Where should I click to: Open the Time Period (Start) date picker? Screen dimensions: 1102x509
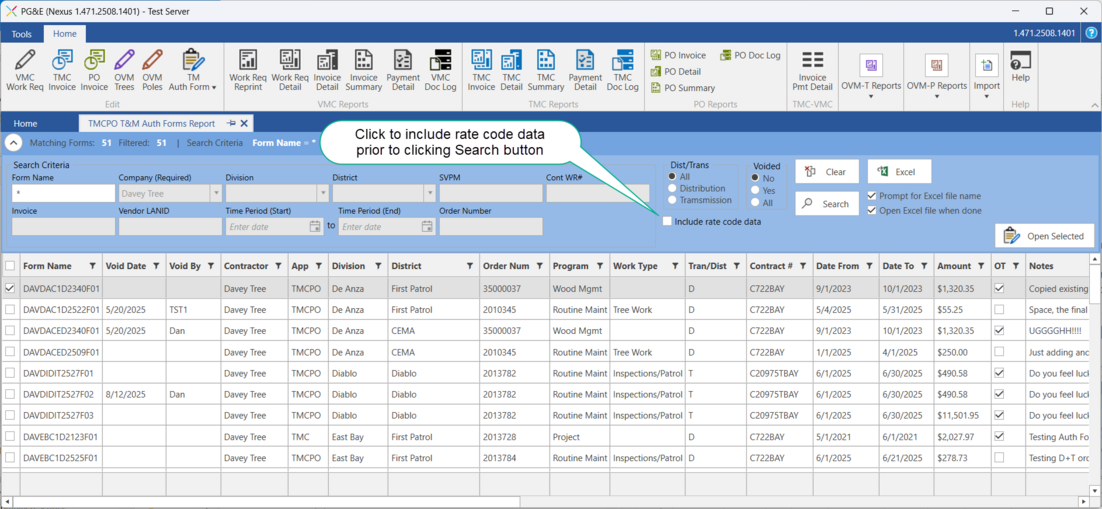tap(314, 227)
